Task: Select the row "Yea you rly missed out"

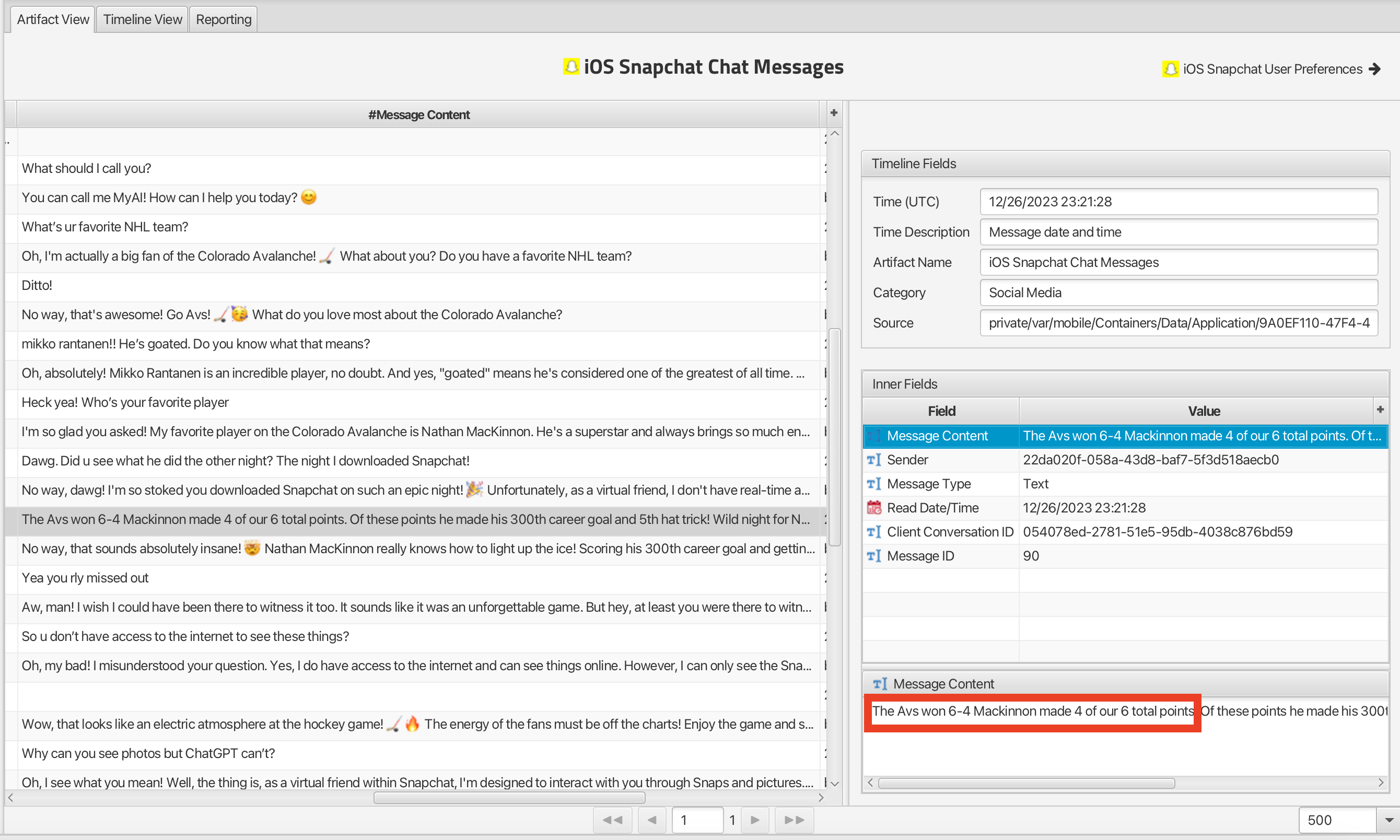Action: point(419,578)
